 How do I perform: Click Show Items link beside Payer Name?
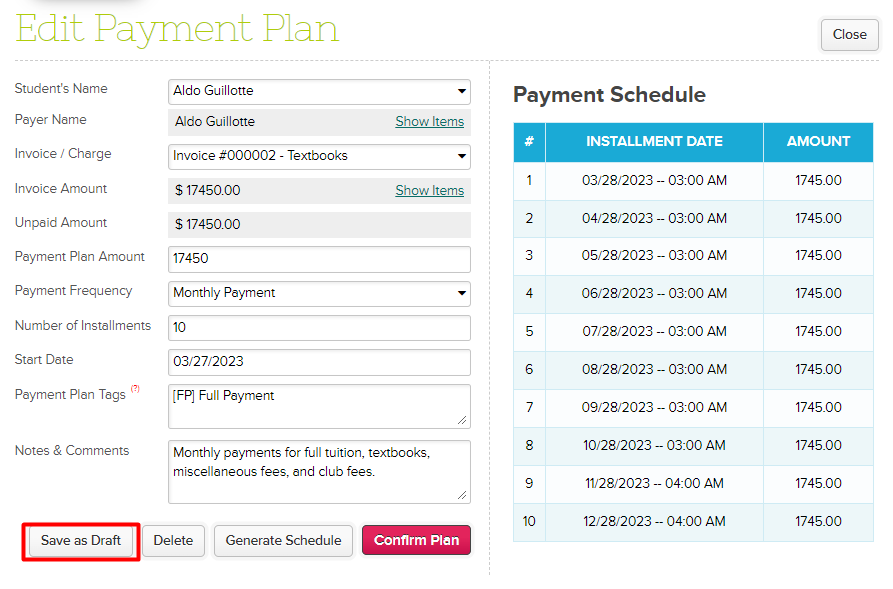(x=429, y=122)
